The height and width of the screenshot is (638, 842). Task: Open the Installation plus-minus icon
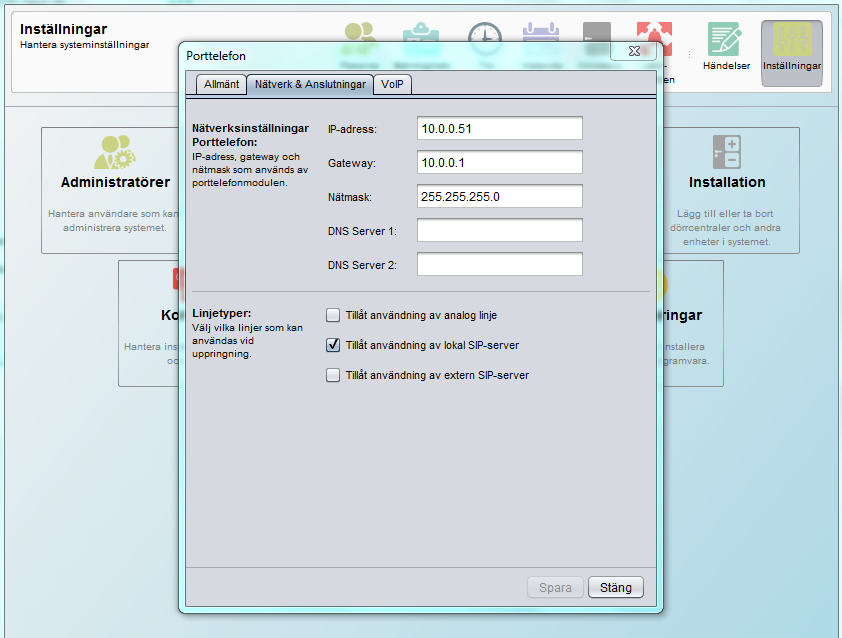[727, 152]
